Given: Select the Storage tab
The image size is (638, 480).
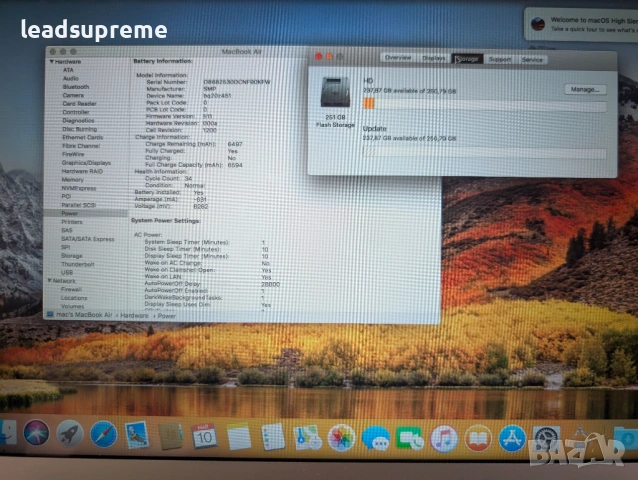Looking at the screenshot, I should pos(467,59).
